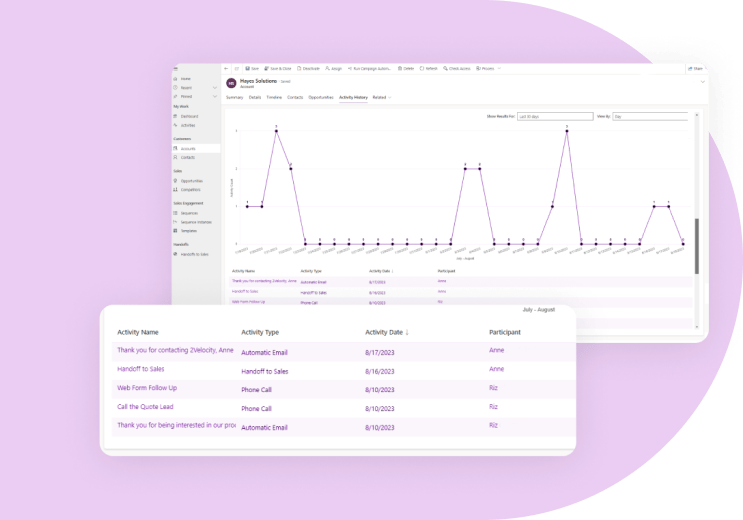Go to Opportunities in the Sales section
The height and width of the screenshot is (520, 743).
pos(191,181)
